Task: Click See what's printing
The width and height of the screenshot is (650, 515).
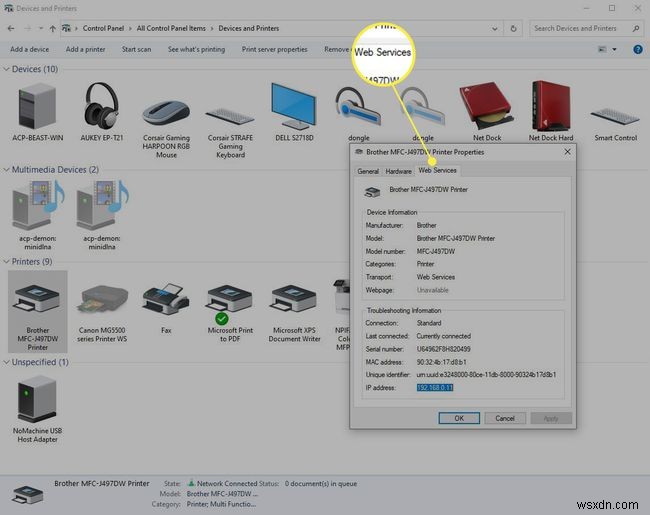Action: click(196, 49)
